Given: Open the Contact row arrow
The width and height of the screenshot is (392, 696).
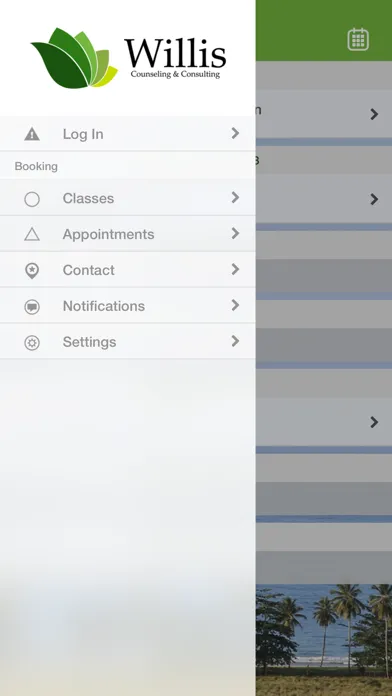Looking at the screenshot, I should click(235, 269).
